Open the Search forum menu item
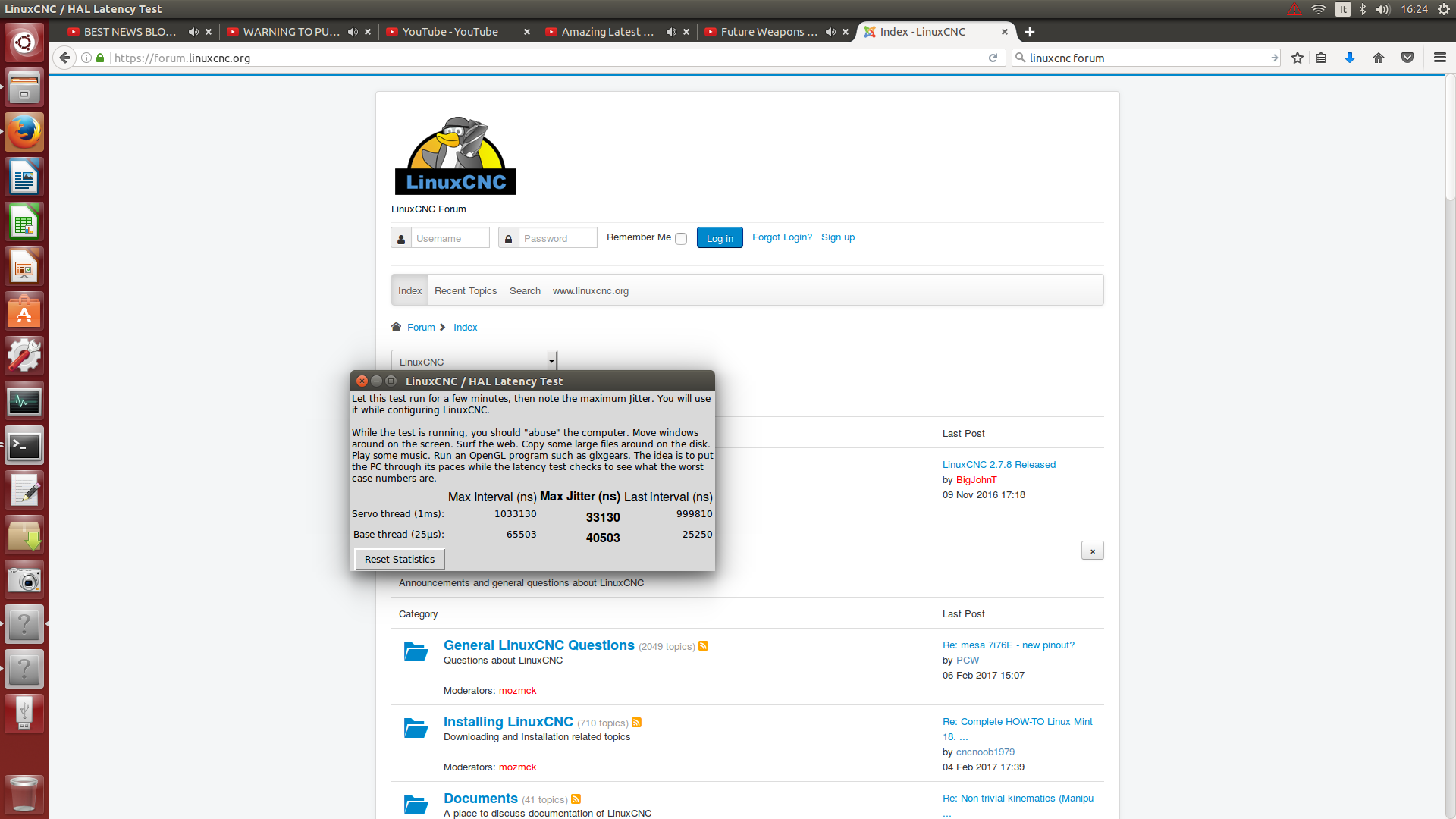This screenshot has height=819, width=1456. click(525, 290)
